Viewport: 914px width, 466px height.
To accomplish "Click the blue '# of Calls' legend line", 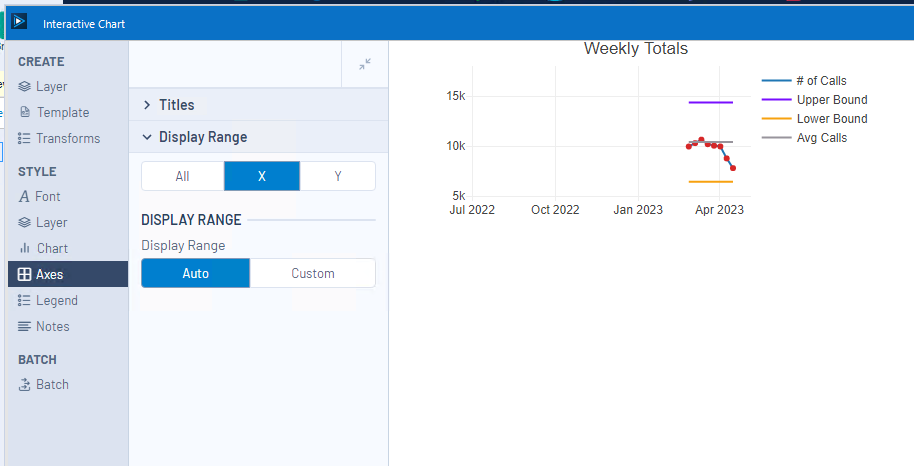I will tap(776, 80).
